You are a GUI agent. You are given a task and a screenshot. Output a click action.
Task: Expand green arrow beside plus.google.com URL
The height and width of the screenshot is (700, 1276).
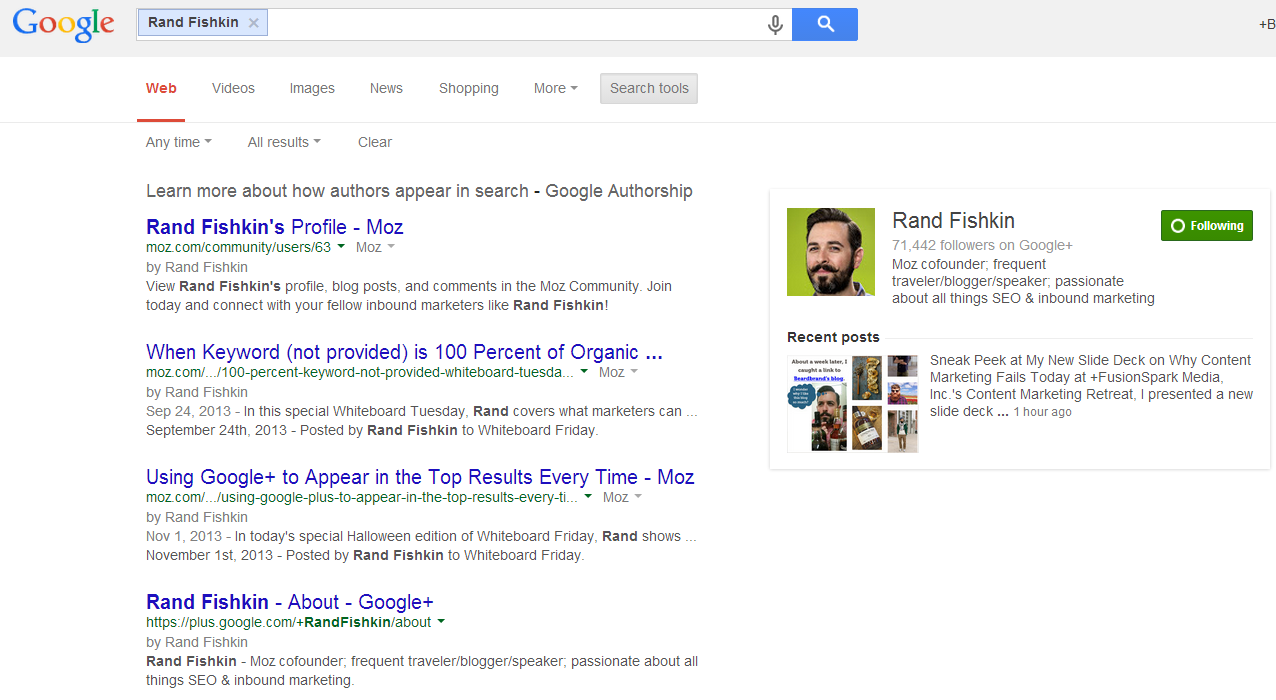click(441, 621)
